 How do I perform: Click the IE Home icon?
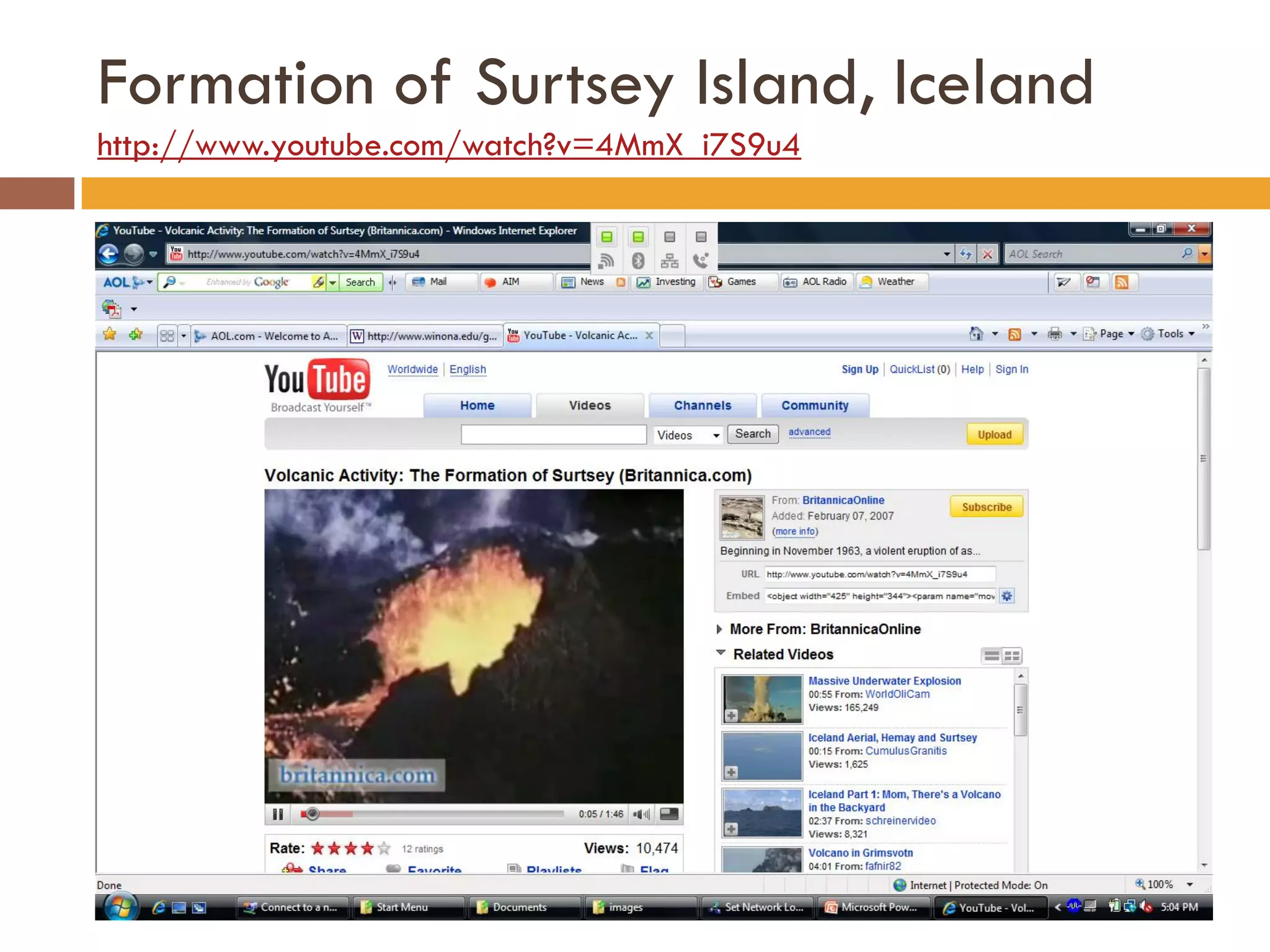[976, 334]
